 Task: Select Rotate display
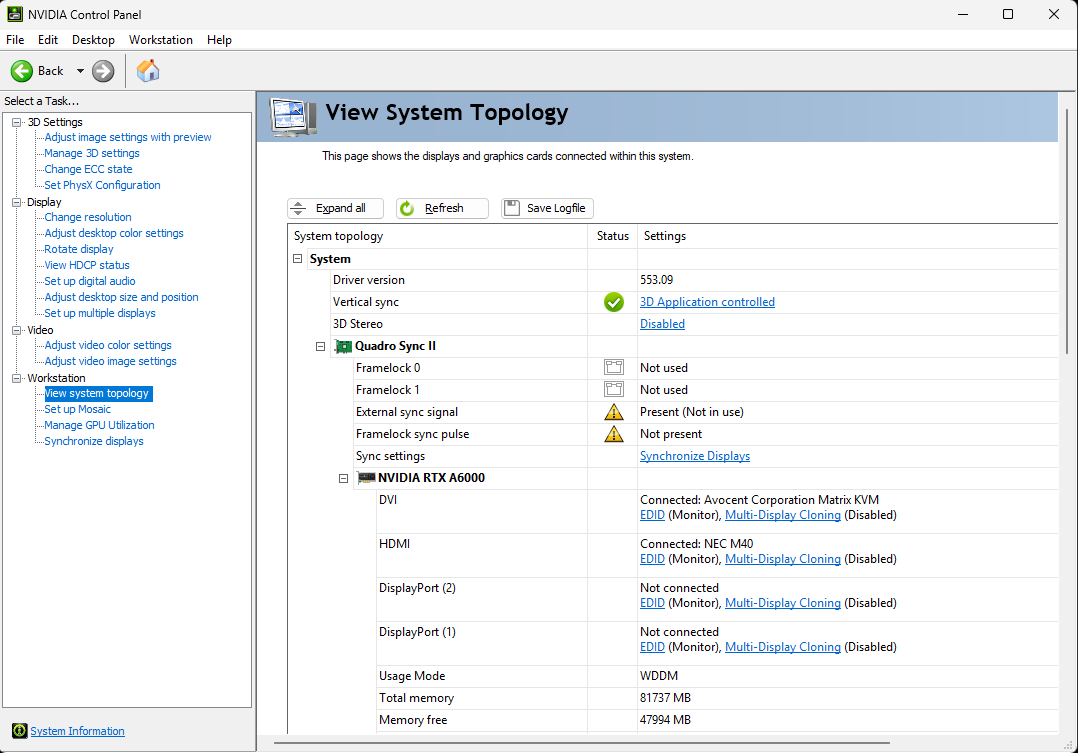78,249
